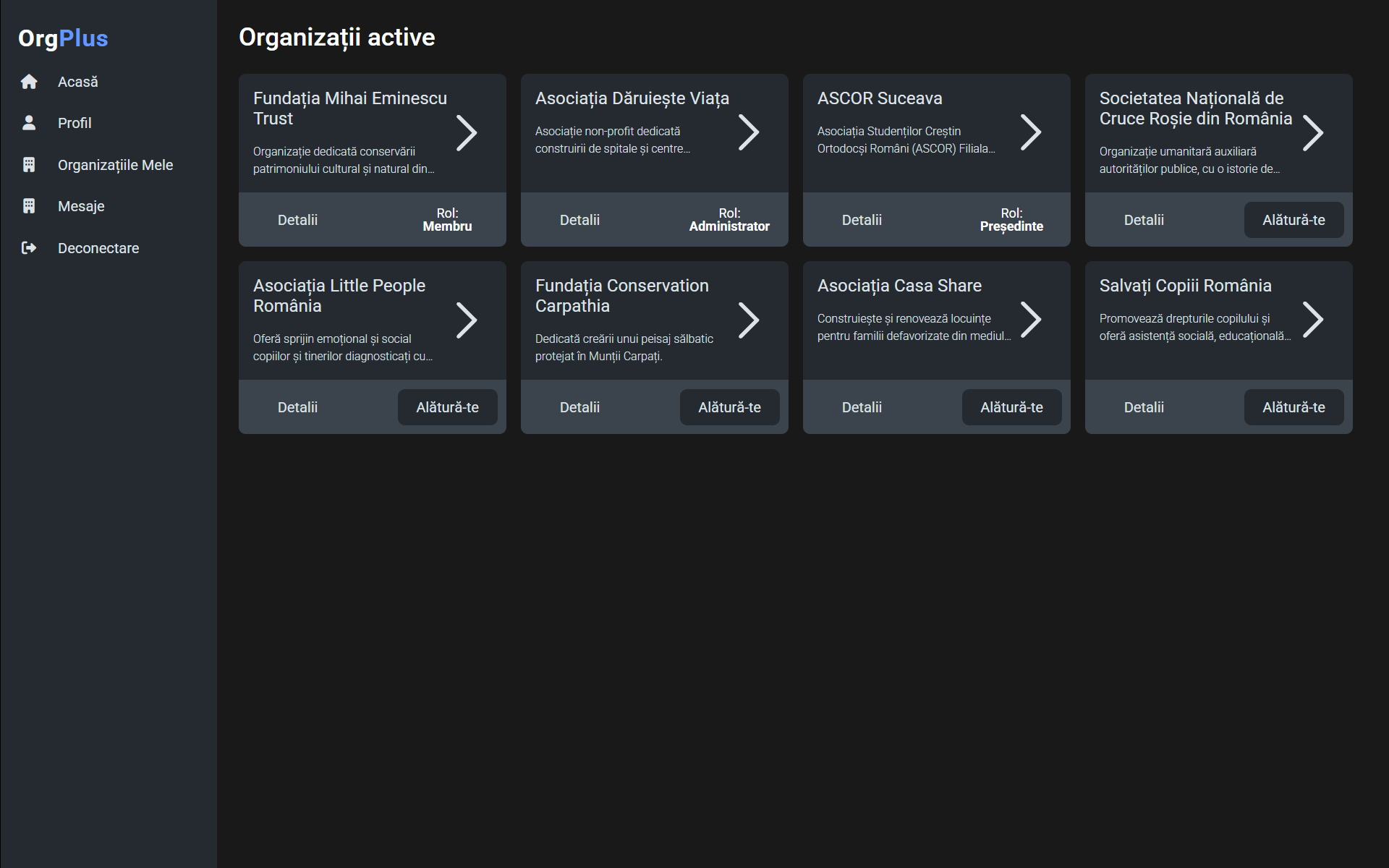Open Crucea Roșie card chevron arrow
This screenshot has width=1389, height=868.
coord(1313,132)
